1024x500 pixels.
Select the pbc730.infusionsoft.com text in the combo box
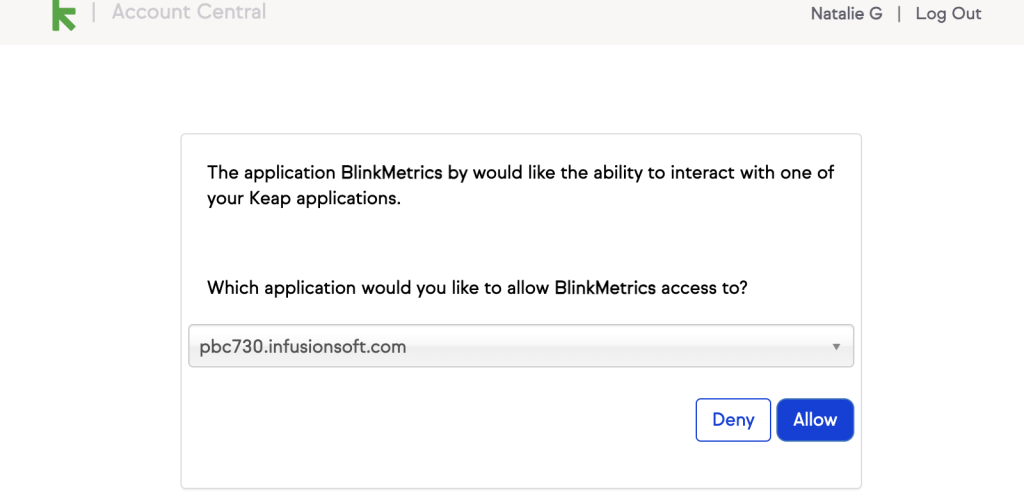click(x=303, y=347)
